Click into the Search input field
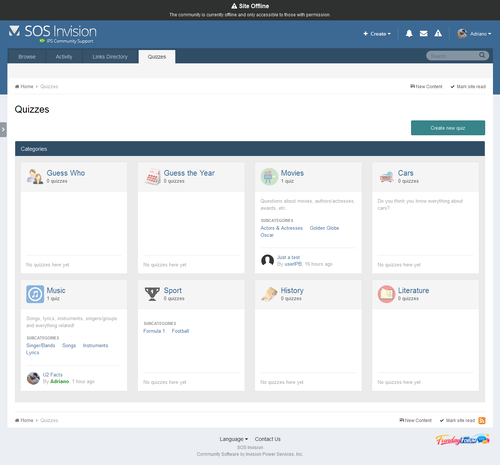This screenshot has width=500, height=465. pos(453,56)
